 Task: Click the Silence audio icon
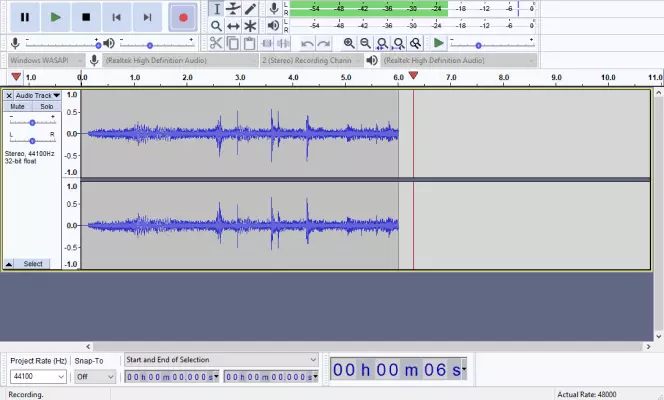pyautogui.click(x=283, y=43)
